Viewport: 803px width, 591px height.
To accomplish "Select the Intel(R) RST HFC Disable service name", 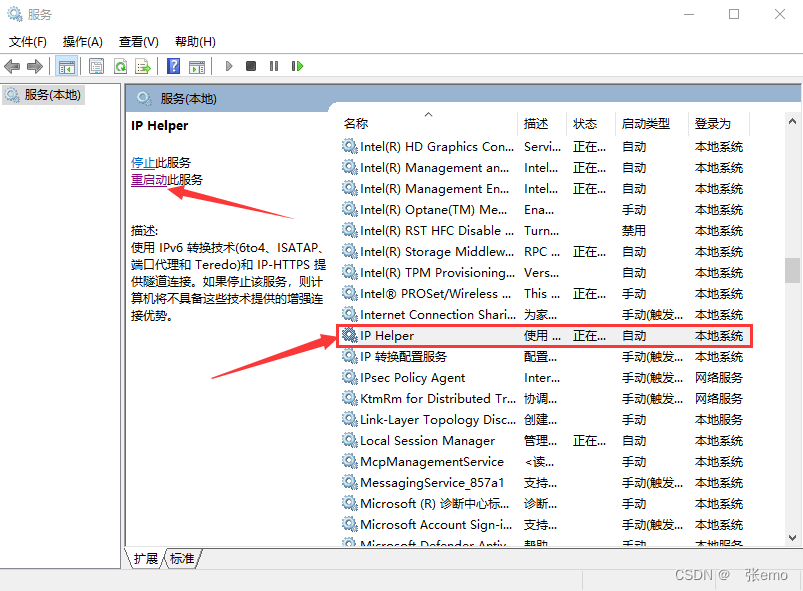I will 437,230.
